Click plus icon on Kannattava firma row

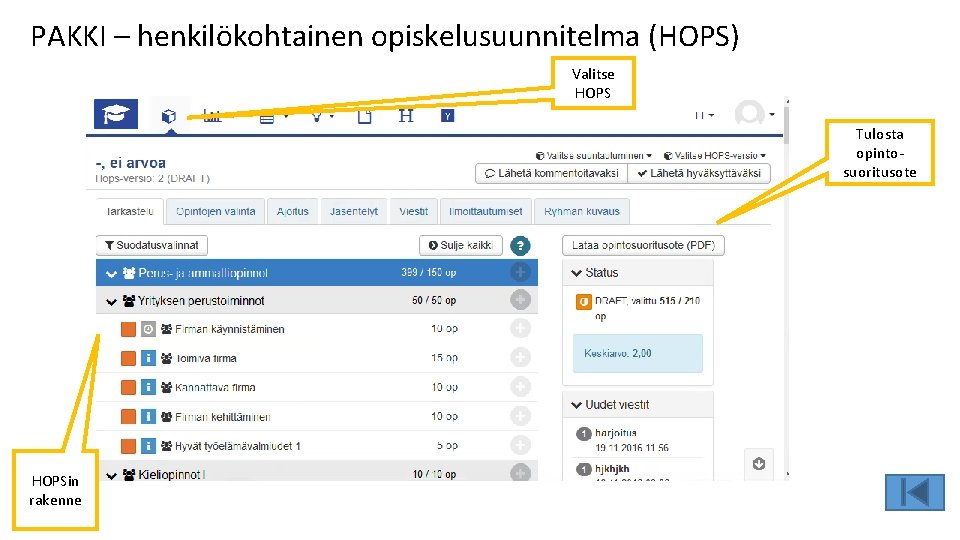(x=520, y=386)
